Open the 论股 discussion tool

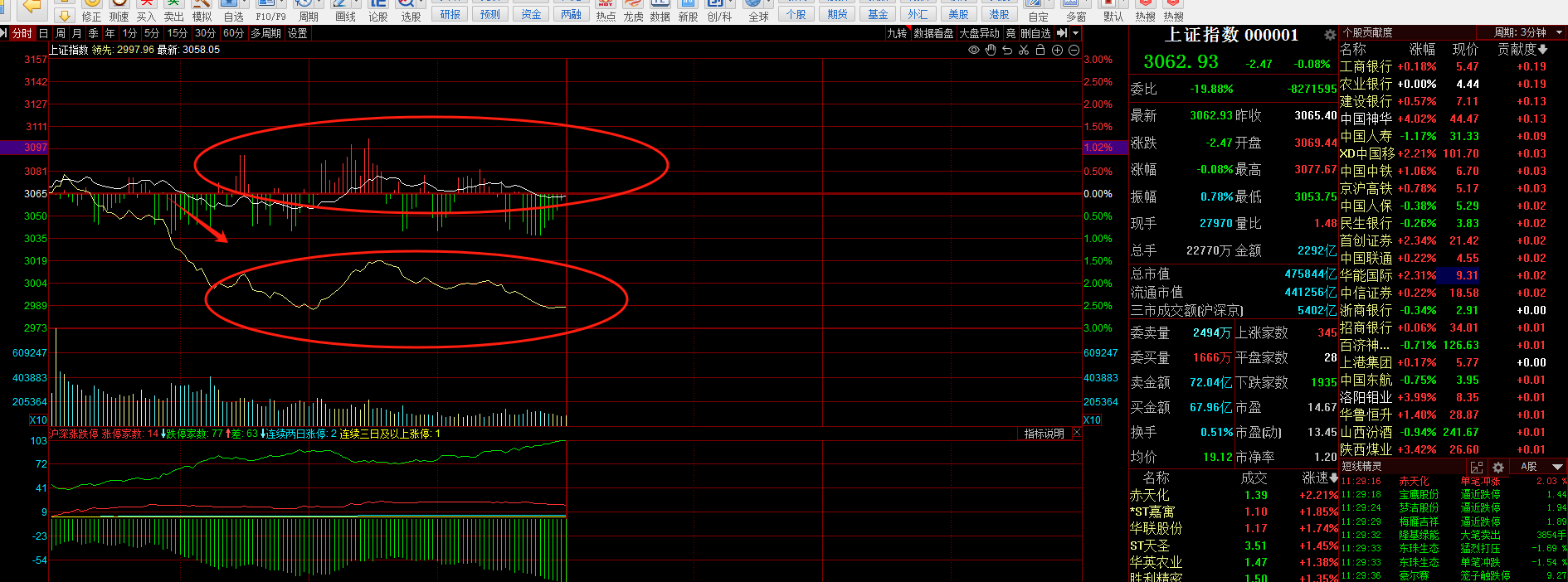tap(377, 11)
